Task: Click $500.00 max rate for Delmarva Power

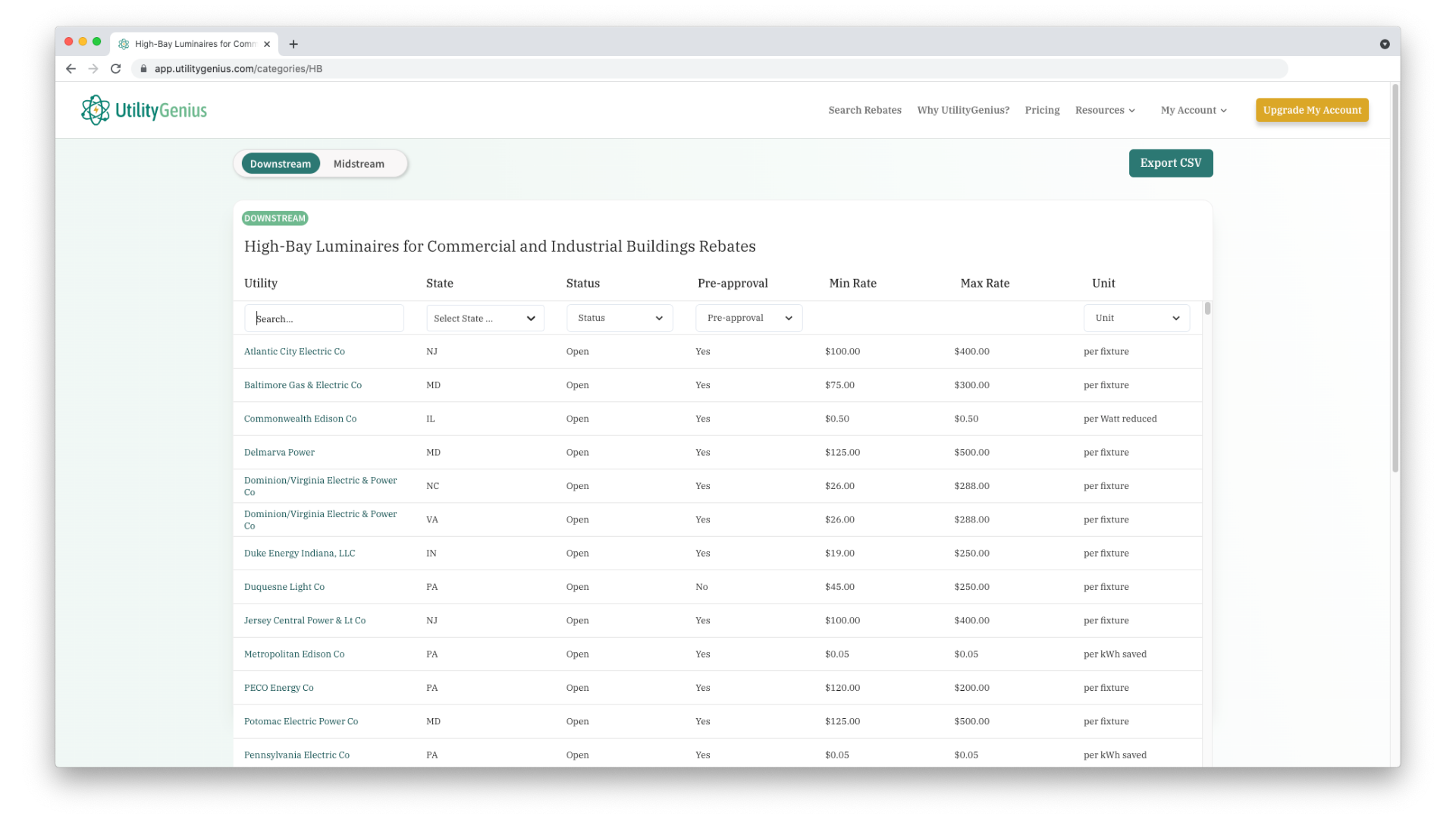Action: tap(971, 452)
